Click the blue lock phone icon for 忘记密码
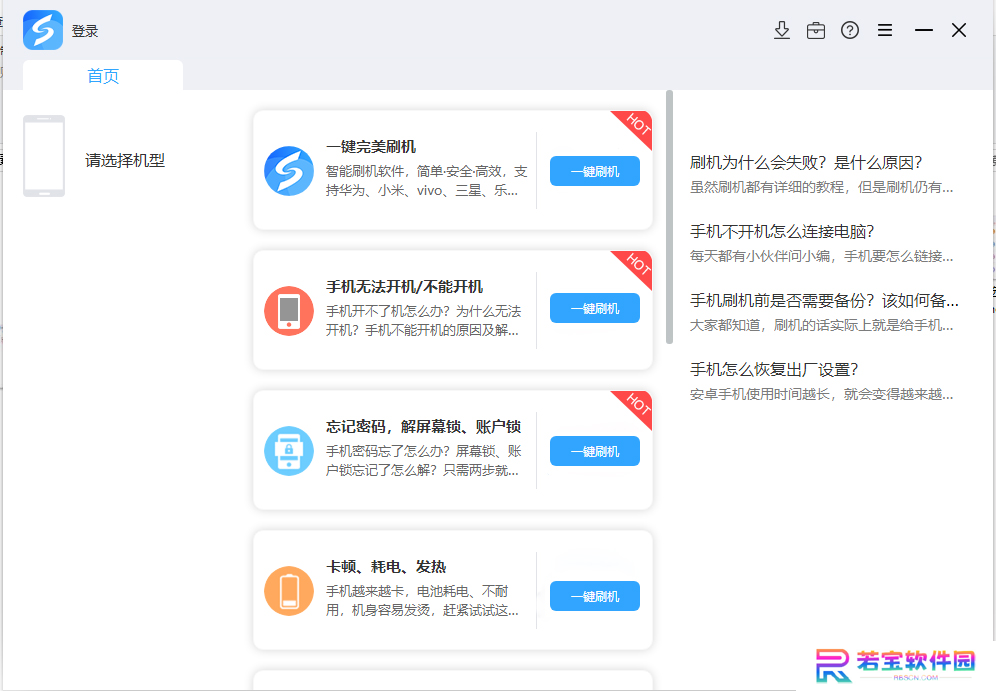 click(289, 450)
